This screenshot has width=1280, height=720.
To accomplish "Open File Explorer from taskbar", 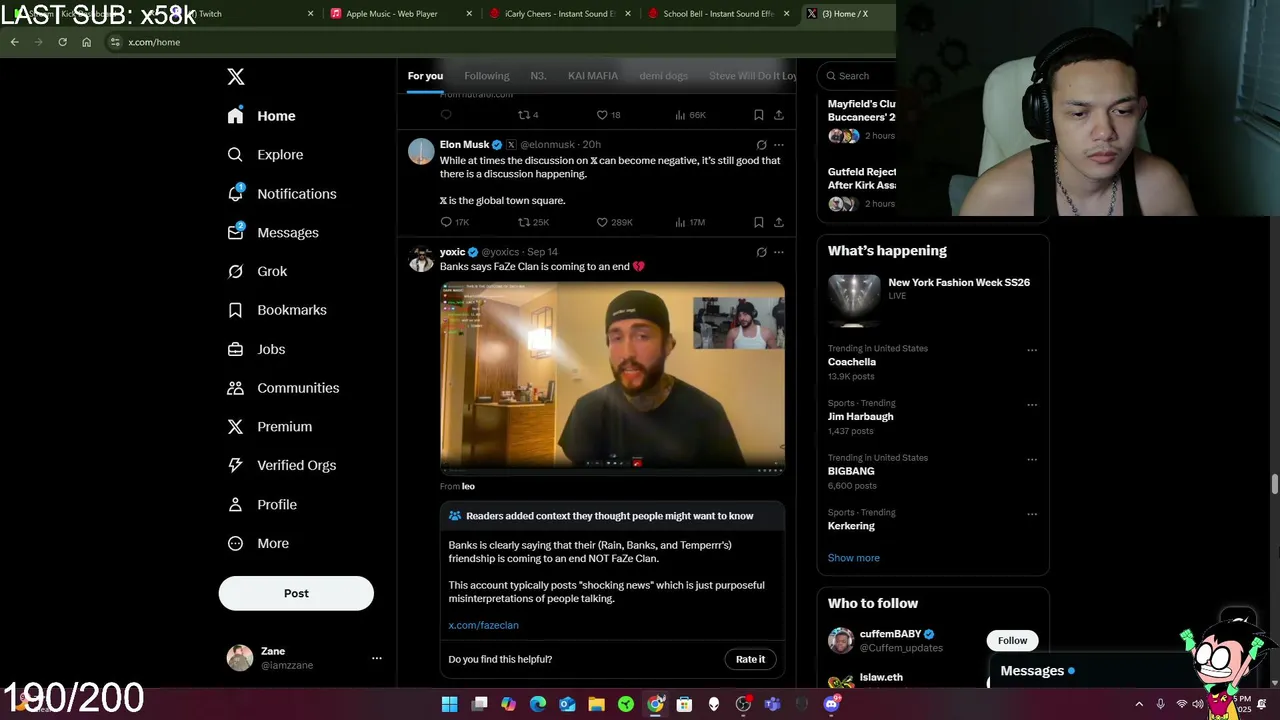I will (x=596, y=704).
